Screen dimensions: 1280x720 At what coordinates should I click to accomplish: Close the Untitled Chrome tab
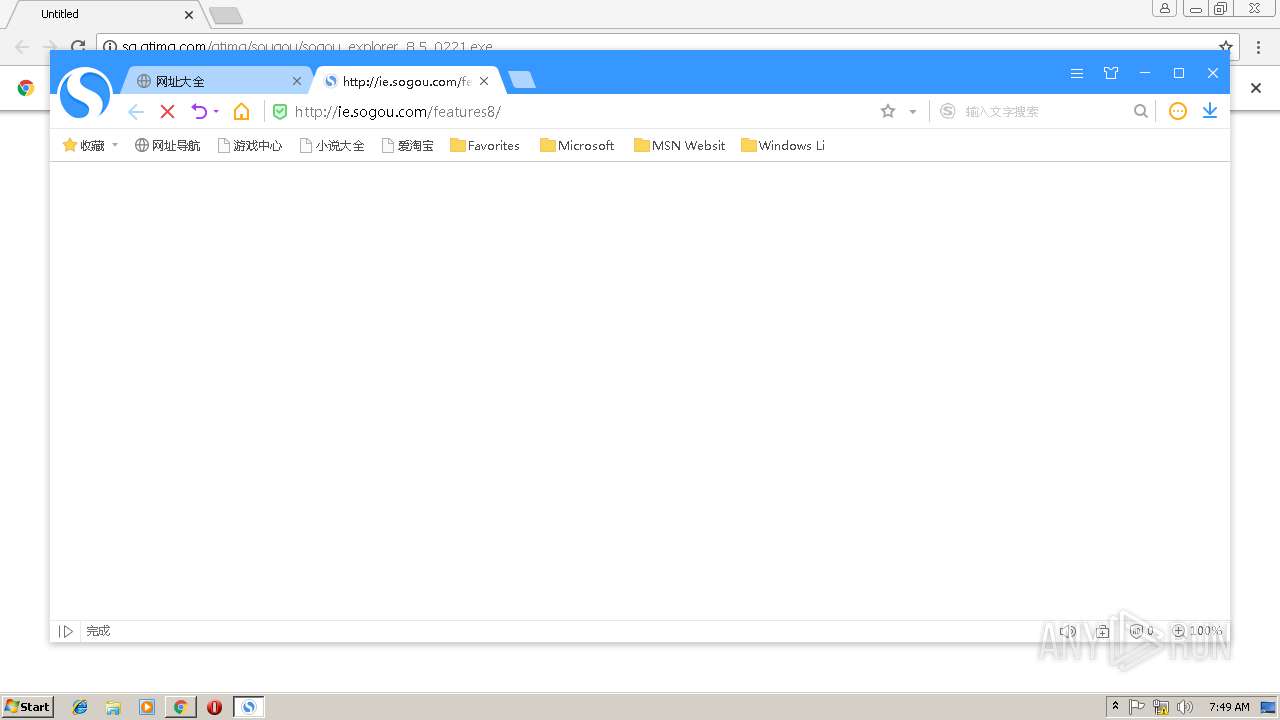click(189, 14)
